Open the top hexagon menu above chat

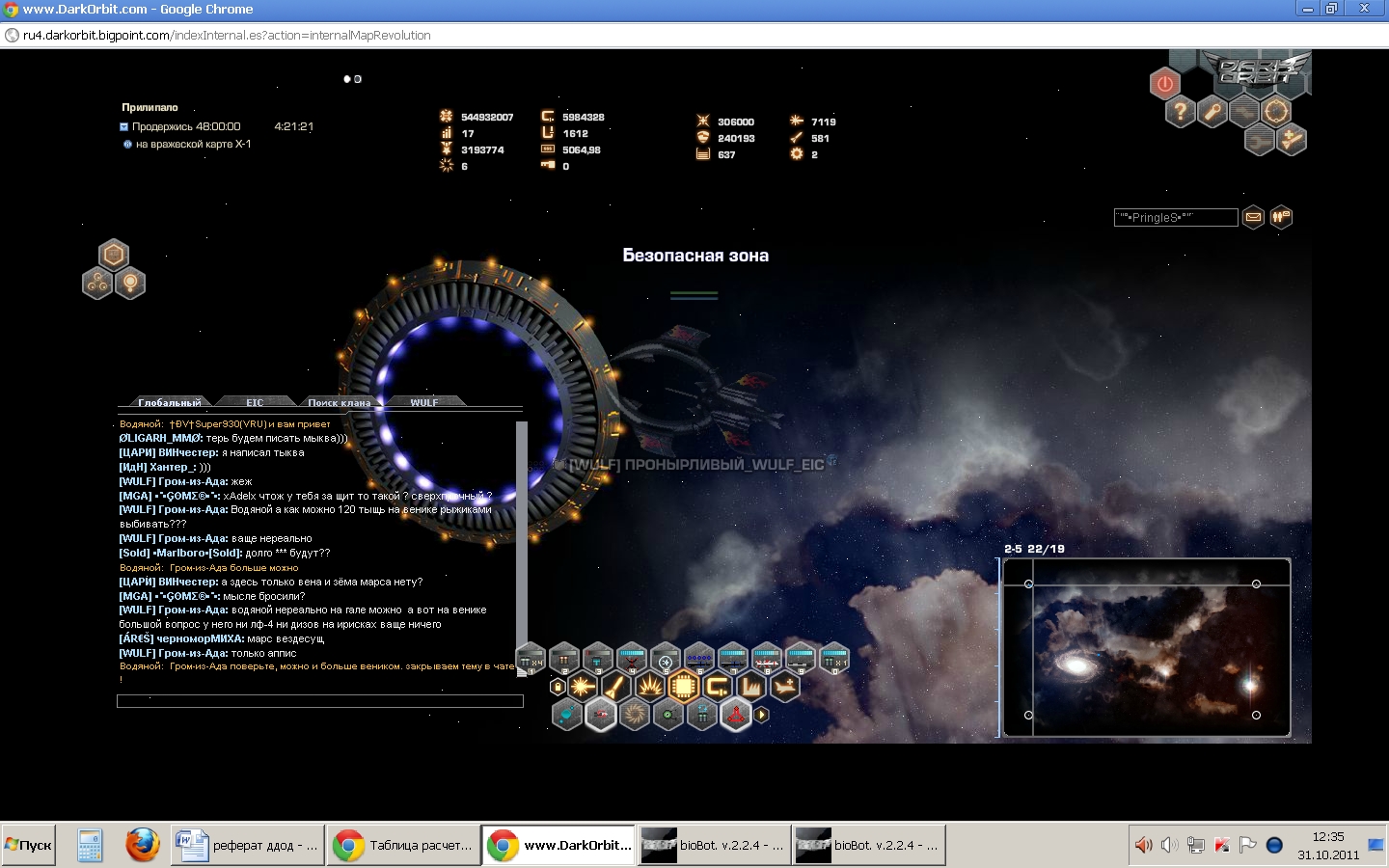114,255
